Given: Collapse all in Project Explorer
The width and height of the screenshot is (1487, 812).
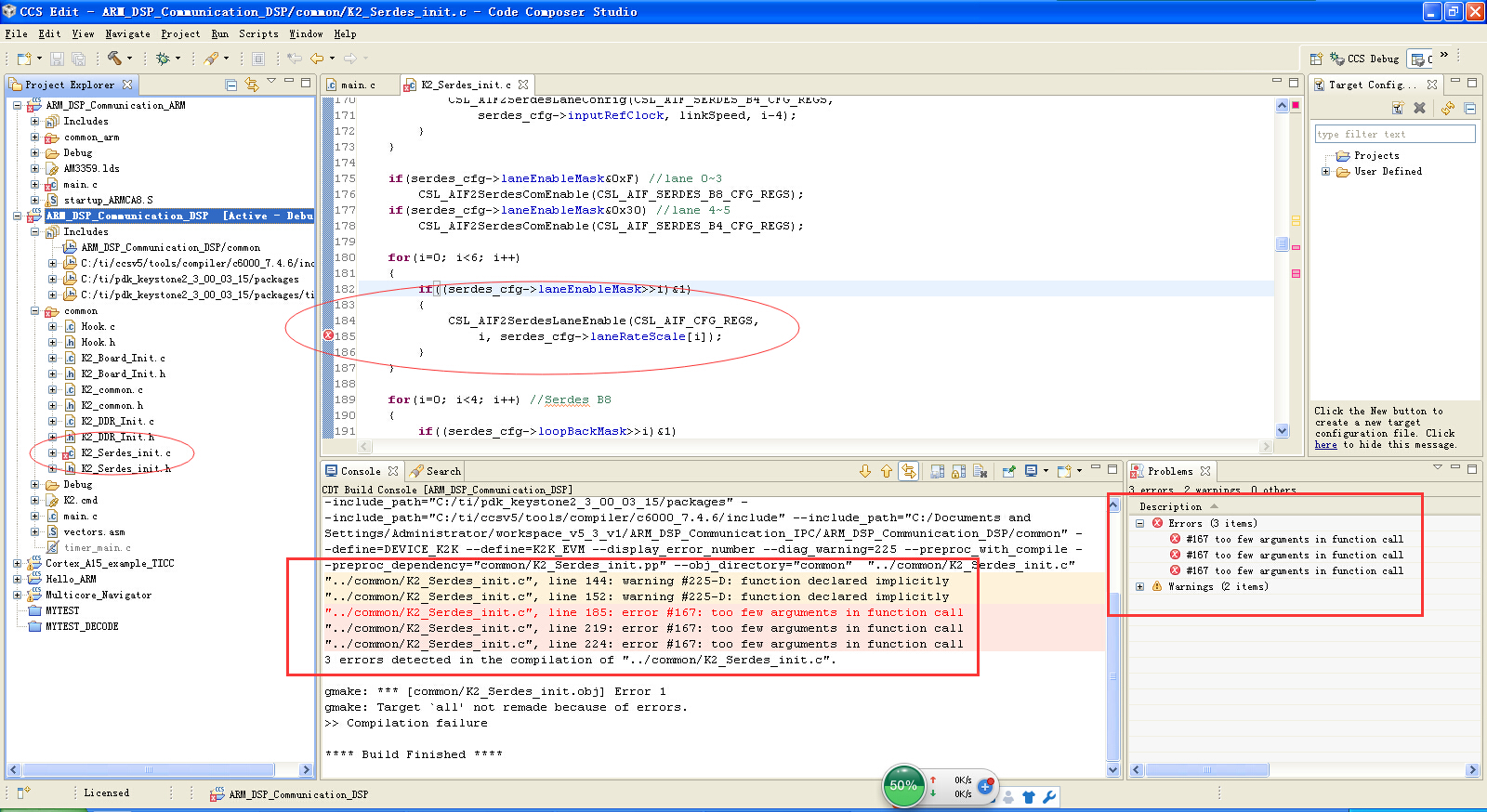Looking at the screenshot, I should pyautogui.click(x=231, y=85).
